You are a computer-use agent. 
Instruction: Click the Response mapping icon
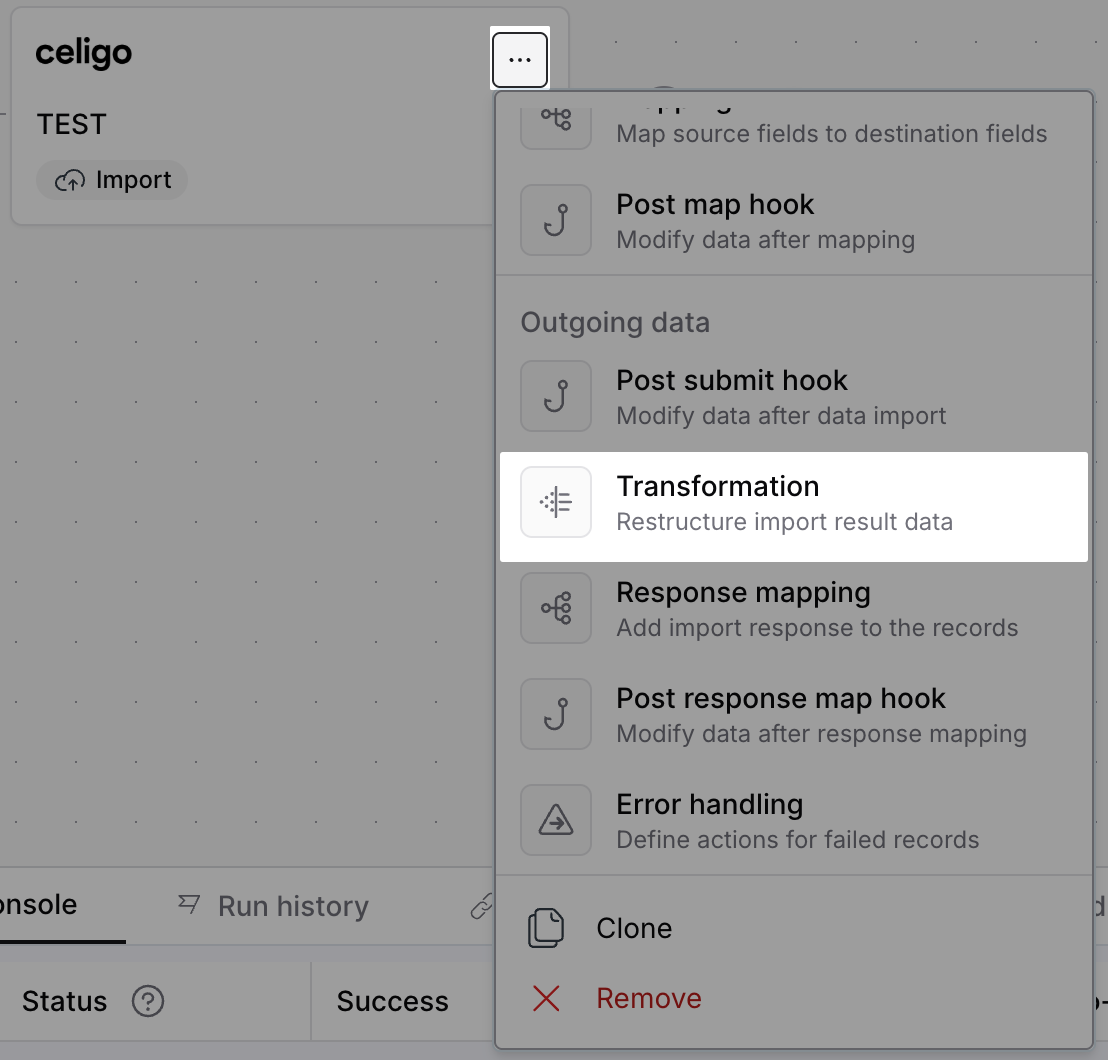(x=556, y=608)
